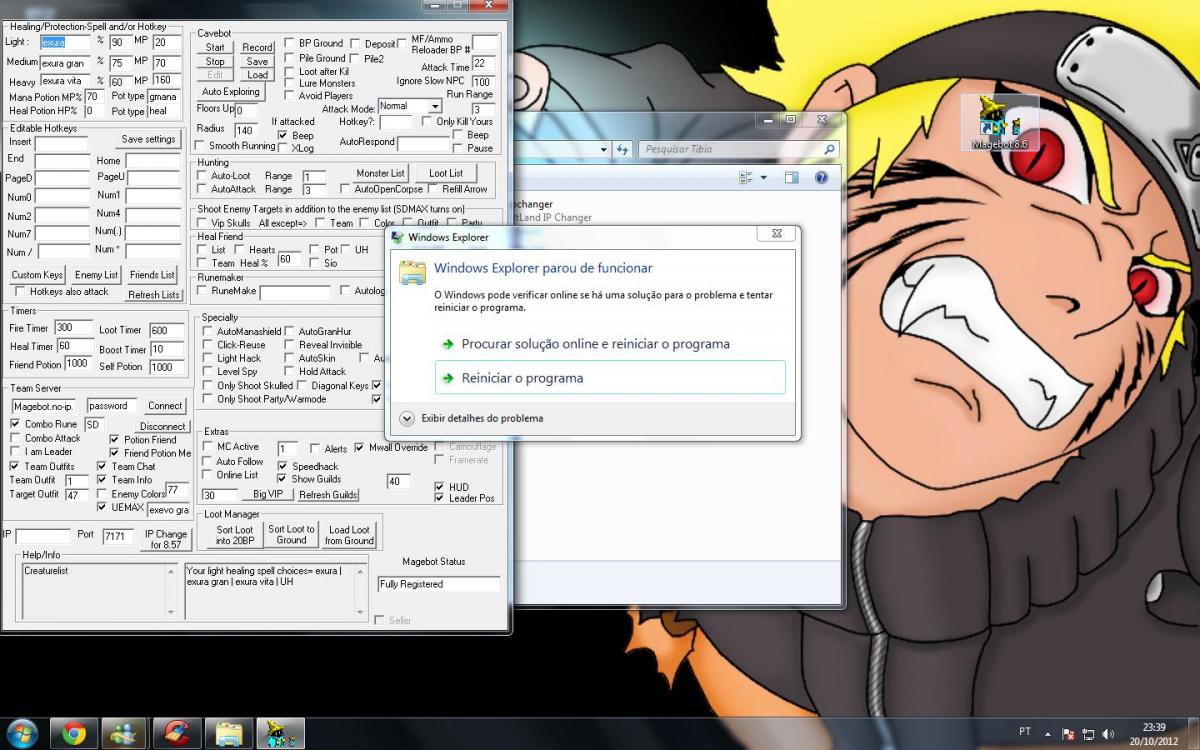Expand 'Exibir detalhes do problema'

pos(471,418)
